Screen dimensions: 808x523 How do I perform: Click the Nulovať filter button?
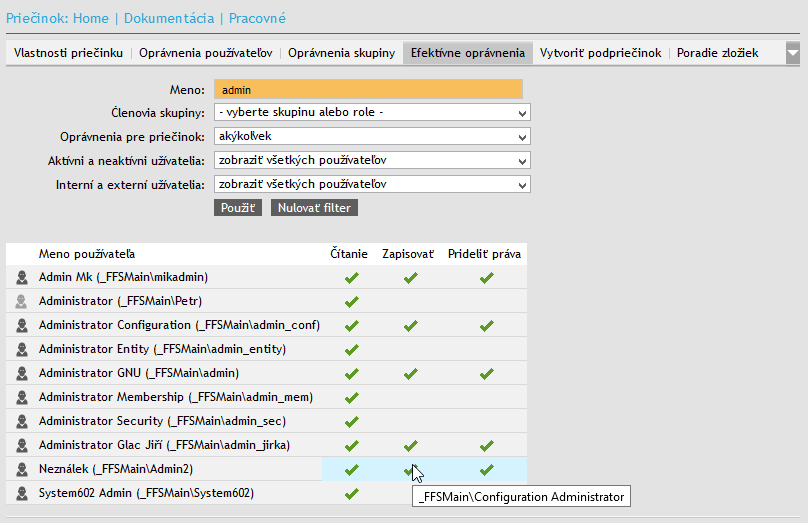click(314, 208)
